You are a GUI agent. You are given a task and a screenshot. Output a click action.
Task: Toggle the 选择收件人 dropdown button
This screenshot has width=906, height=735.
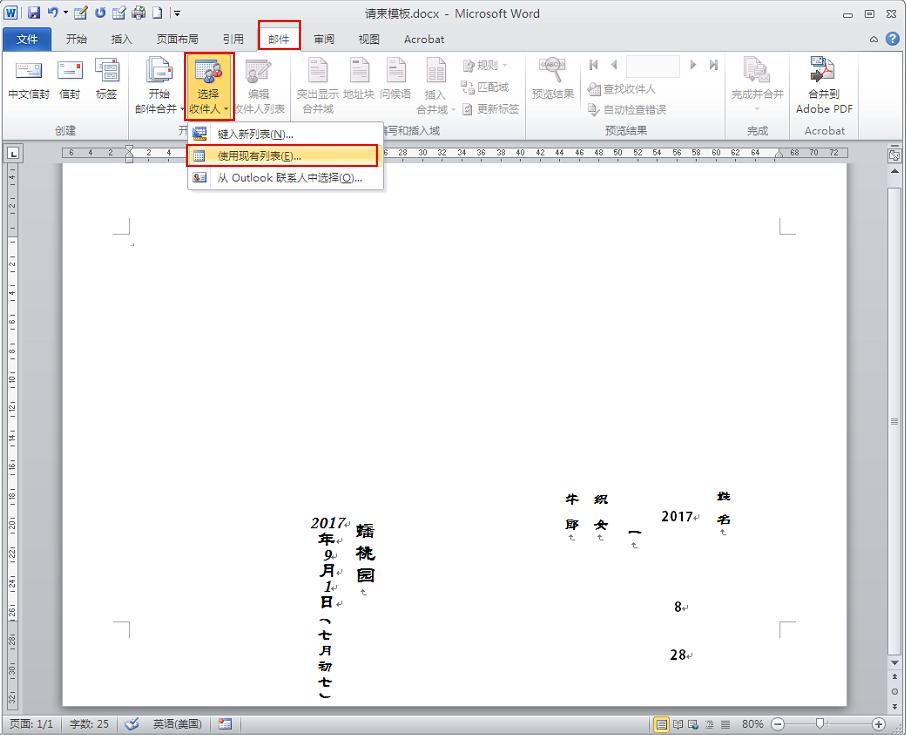tap(209, 86)
